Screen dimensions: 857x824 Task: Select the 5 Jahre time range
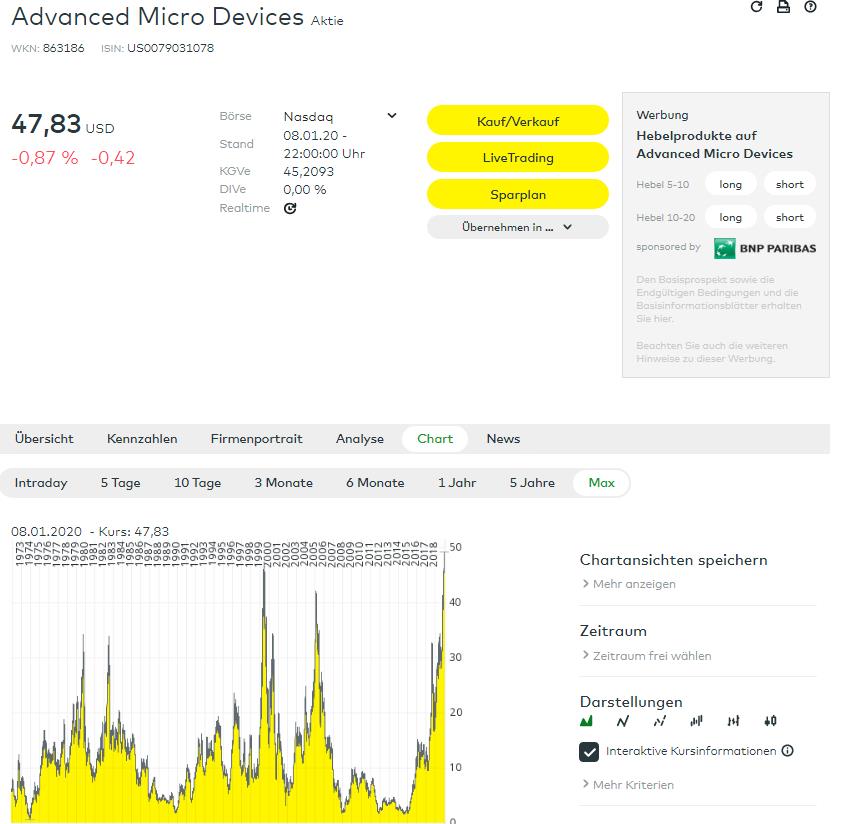click(531, 482)
